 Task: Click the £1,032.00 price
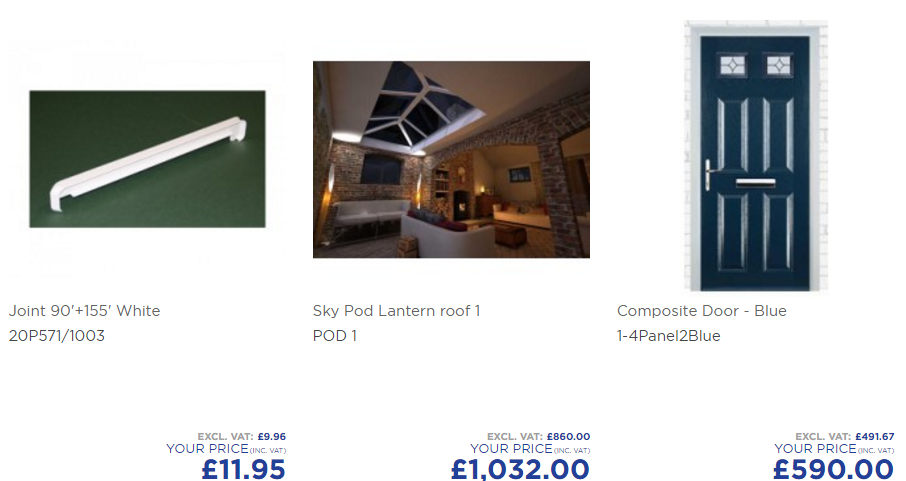tap(520, 469)
